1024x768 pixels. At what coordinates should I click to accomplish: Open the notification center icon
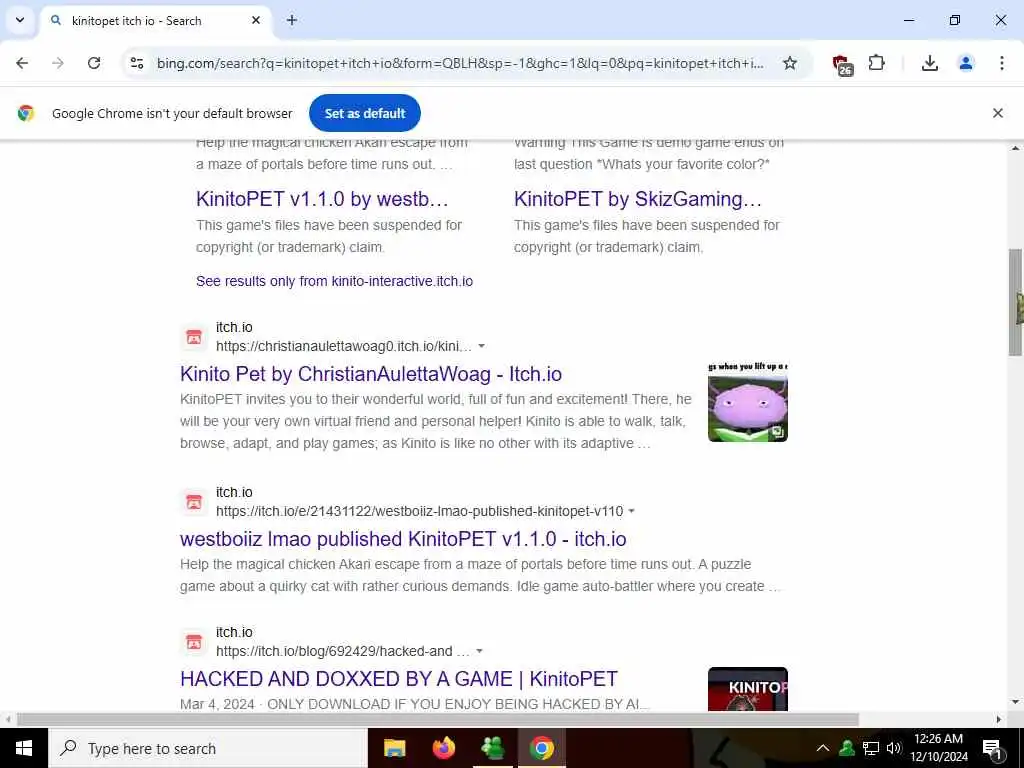(993, 748)
